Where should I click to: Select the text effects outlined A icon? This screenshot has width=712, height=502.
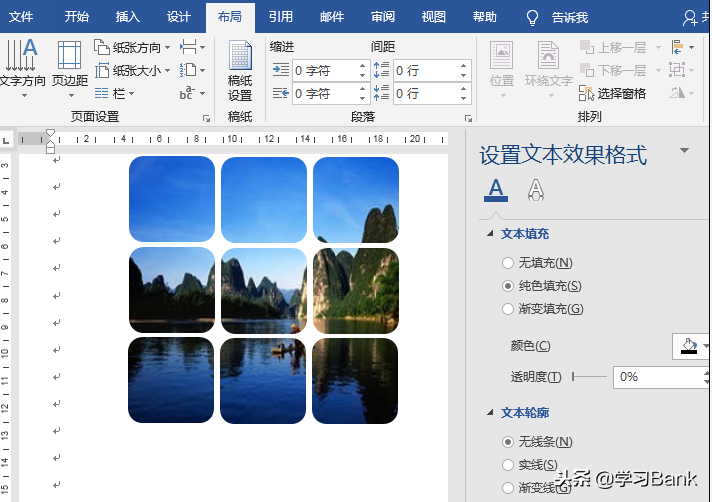click(536, 190)
